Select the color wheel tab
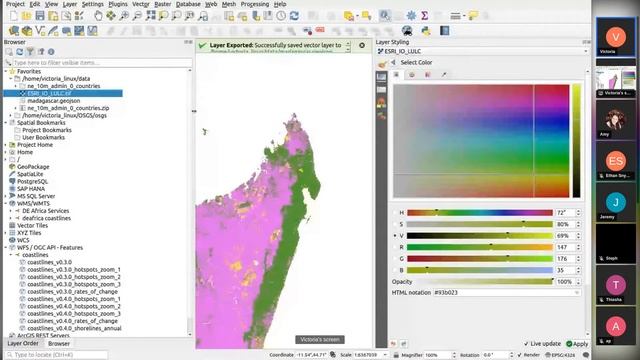 (411, 75)
